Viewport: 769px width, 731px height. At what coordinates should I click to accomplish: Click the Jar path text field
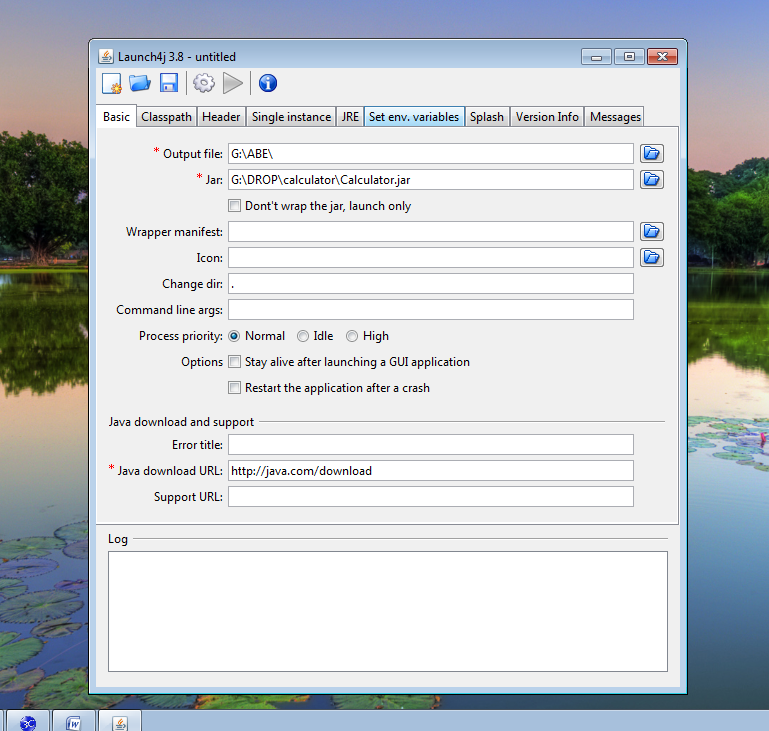[x=431, y=179]
